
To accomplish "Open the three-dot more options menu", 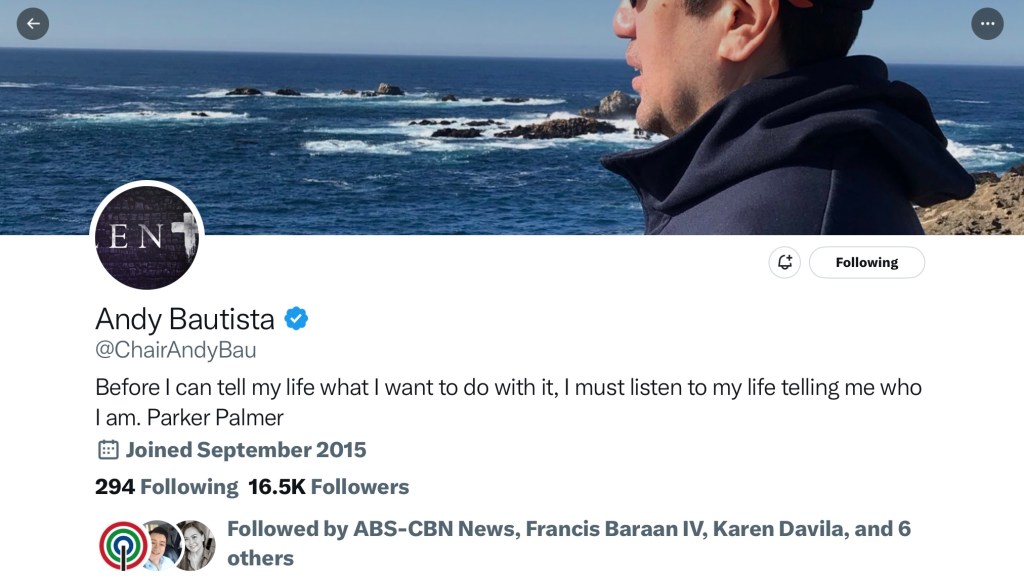I will coord(987,23).
